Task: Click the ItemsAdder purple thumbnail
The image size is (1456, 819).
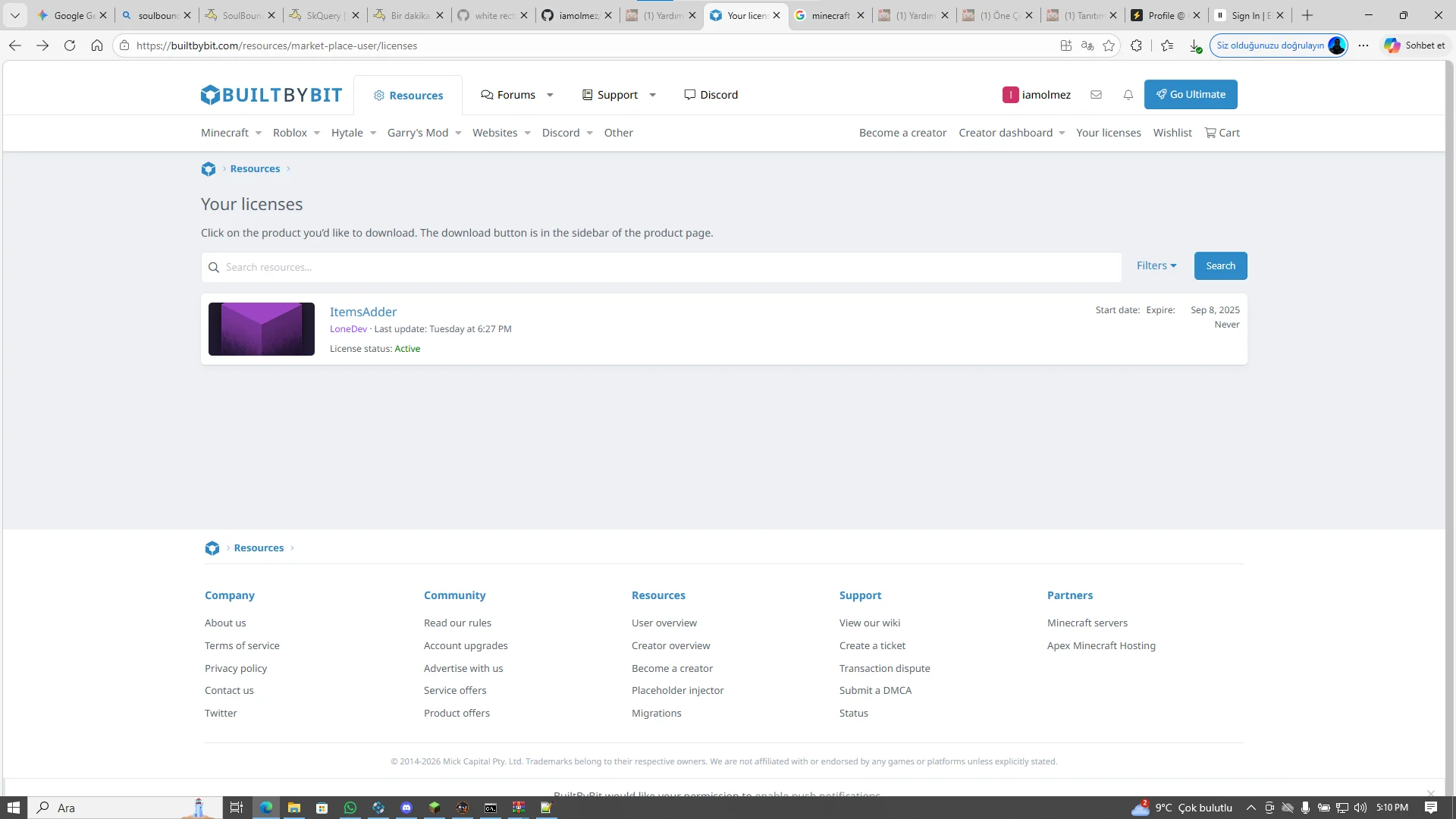Action: 262,329
